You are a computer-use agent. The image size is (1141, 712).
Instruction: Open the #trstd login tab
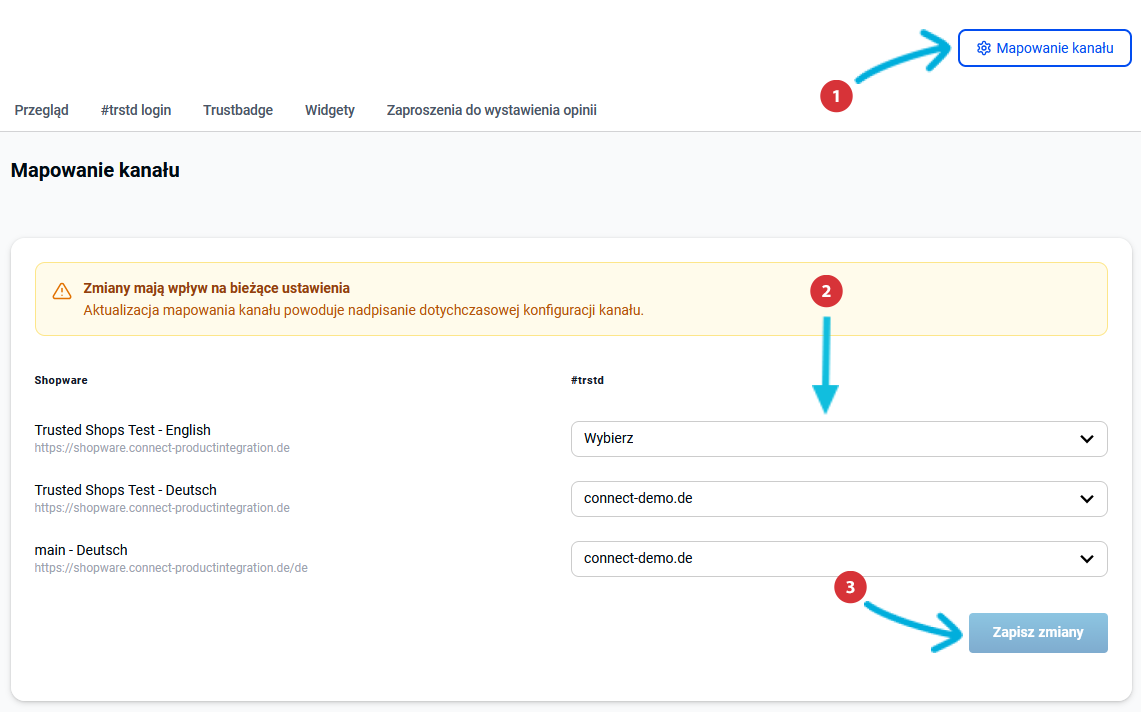(x=136, y=110)
